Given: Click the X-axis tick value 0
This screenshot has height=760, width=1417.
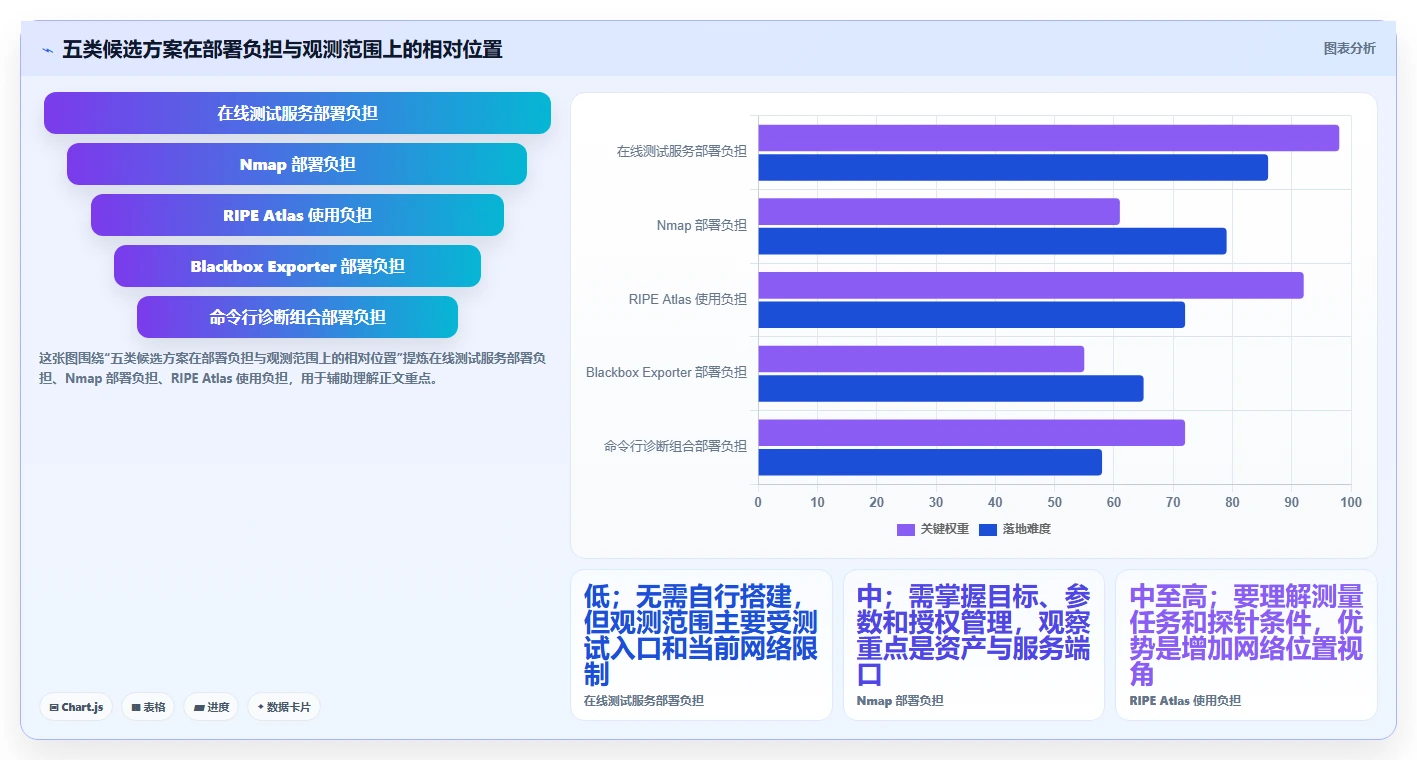Looking at the screenshot, I should [758, 502].
